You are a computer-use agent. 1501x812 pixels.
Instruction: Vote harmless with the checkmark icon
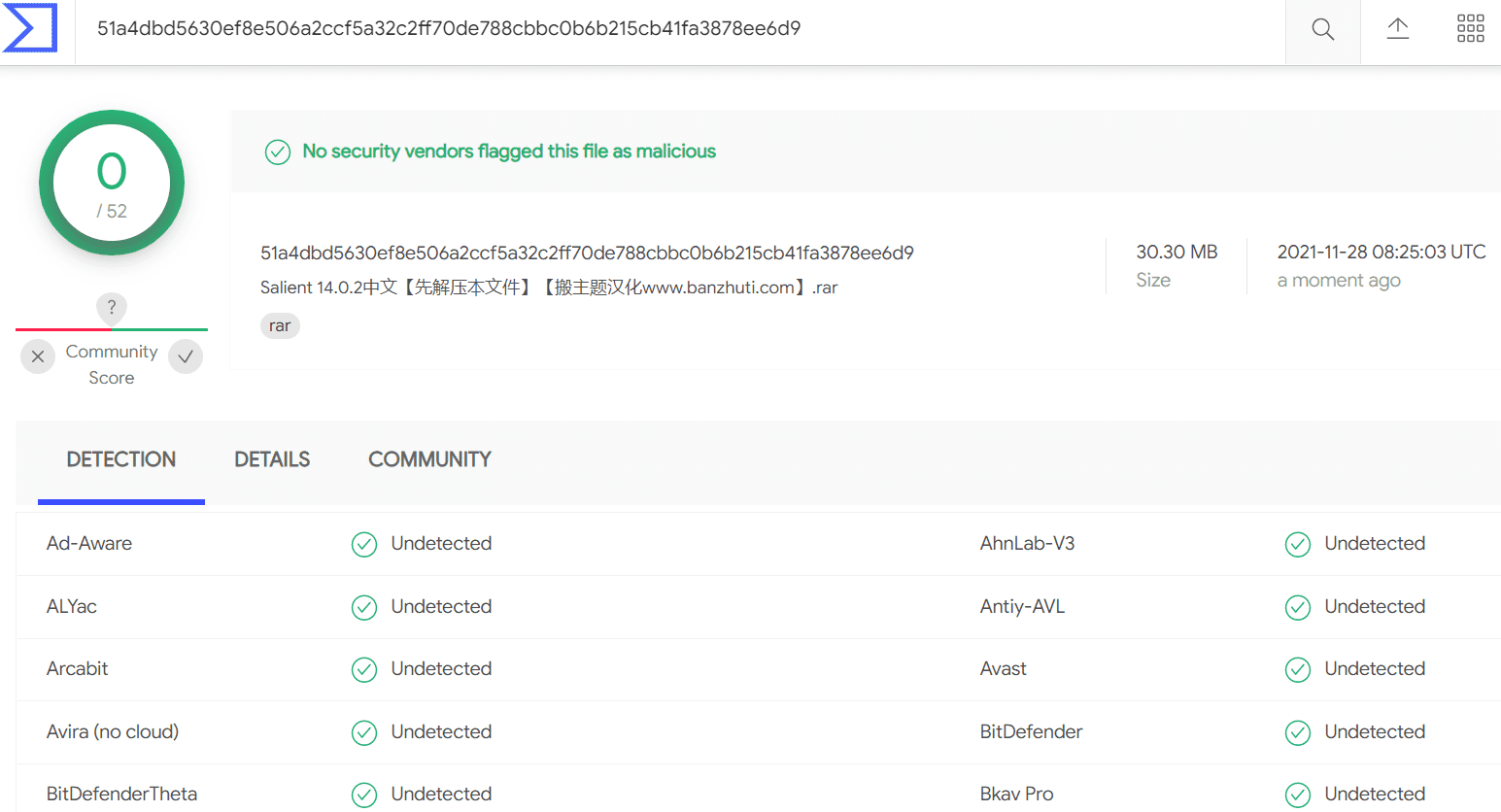186,356
